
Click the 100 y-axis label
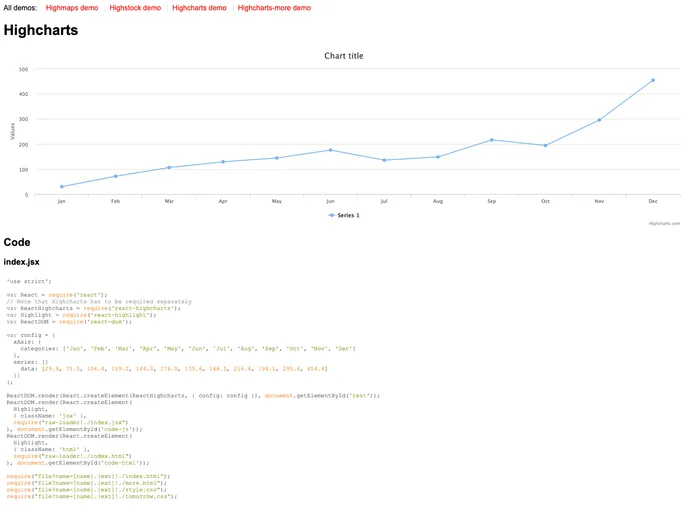point(24,169)
